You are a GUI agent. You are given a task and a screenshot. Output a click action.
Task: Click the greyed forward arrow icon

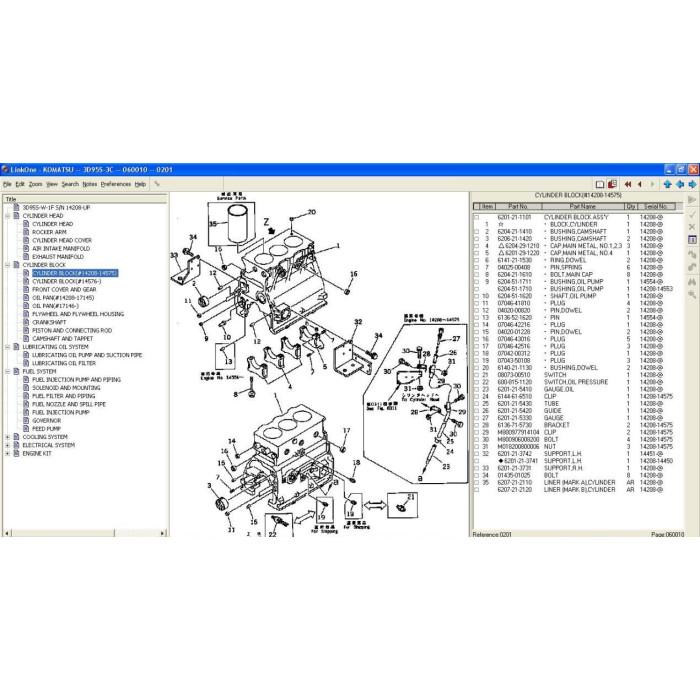click(x=652, y=184)
